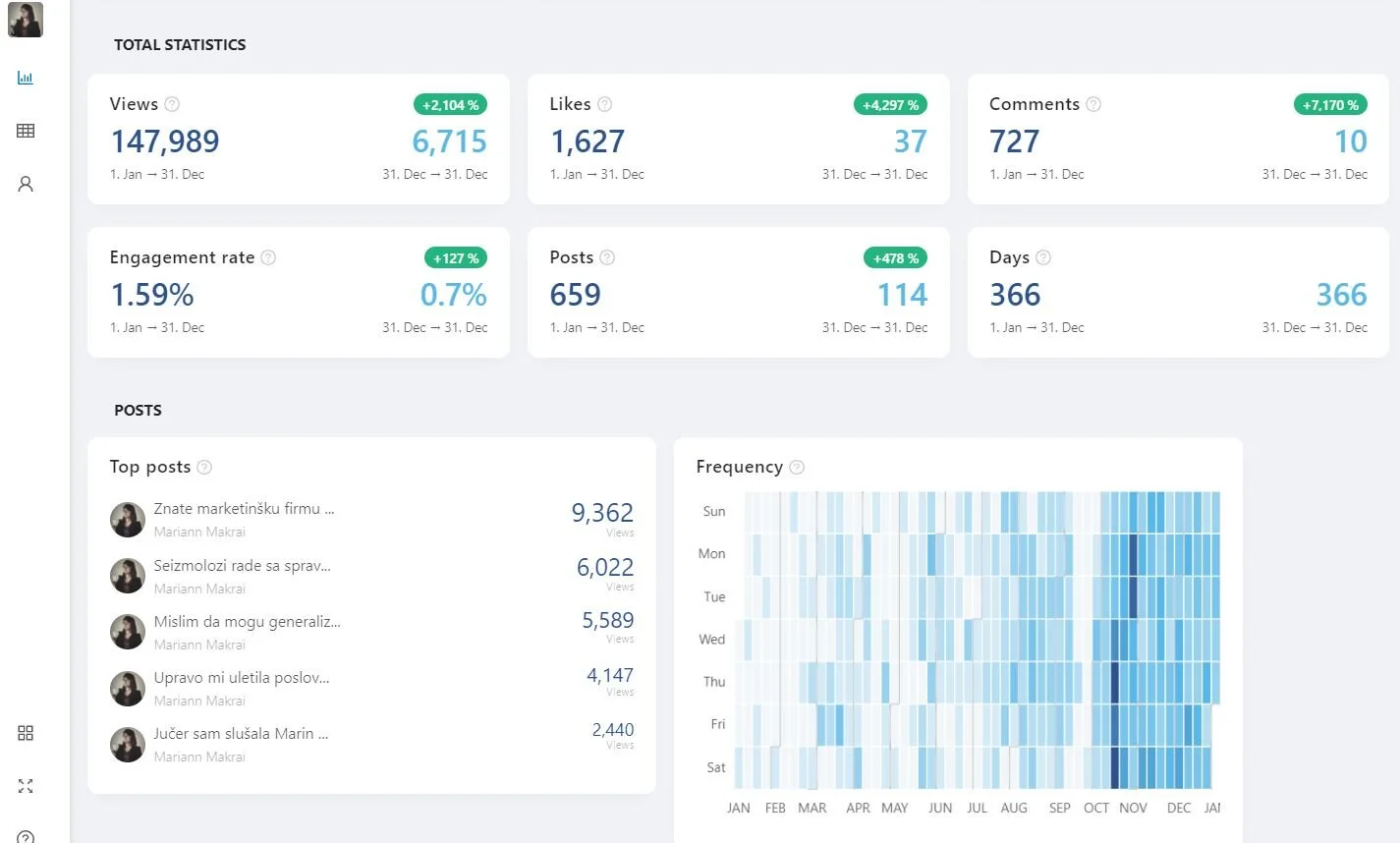Click the help icon next to Comments

click(1093, 104)
